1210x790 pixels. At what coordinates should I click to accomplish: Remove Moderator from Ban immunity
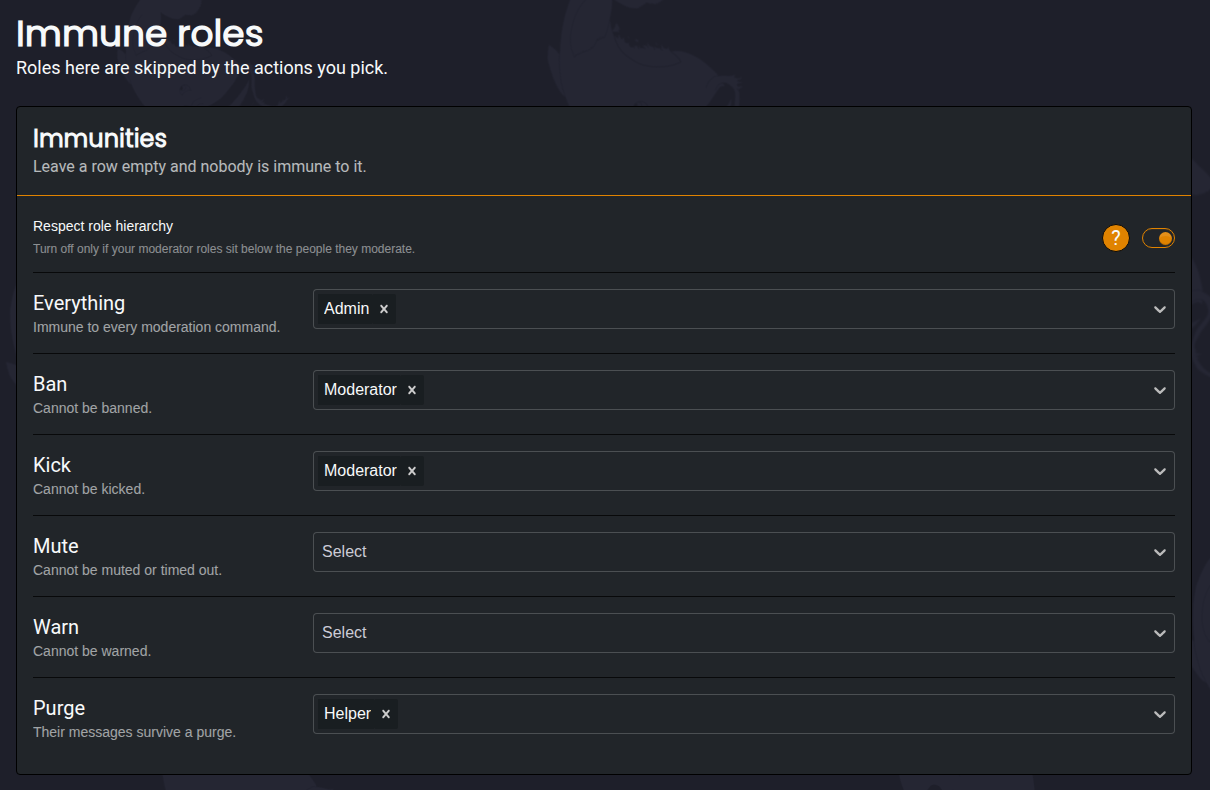412,390
